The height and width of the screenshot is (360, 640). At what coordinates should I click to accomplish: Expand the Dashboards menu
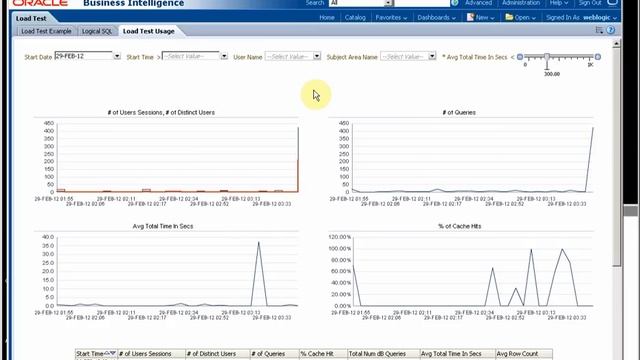pyautogui.click(x=436, y=18)
